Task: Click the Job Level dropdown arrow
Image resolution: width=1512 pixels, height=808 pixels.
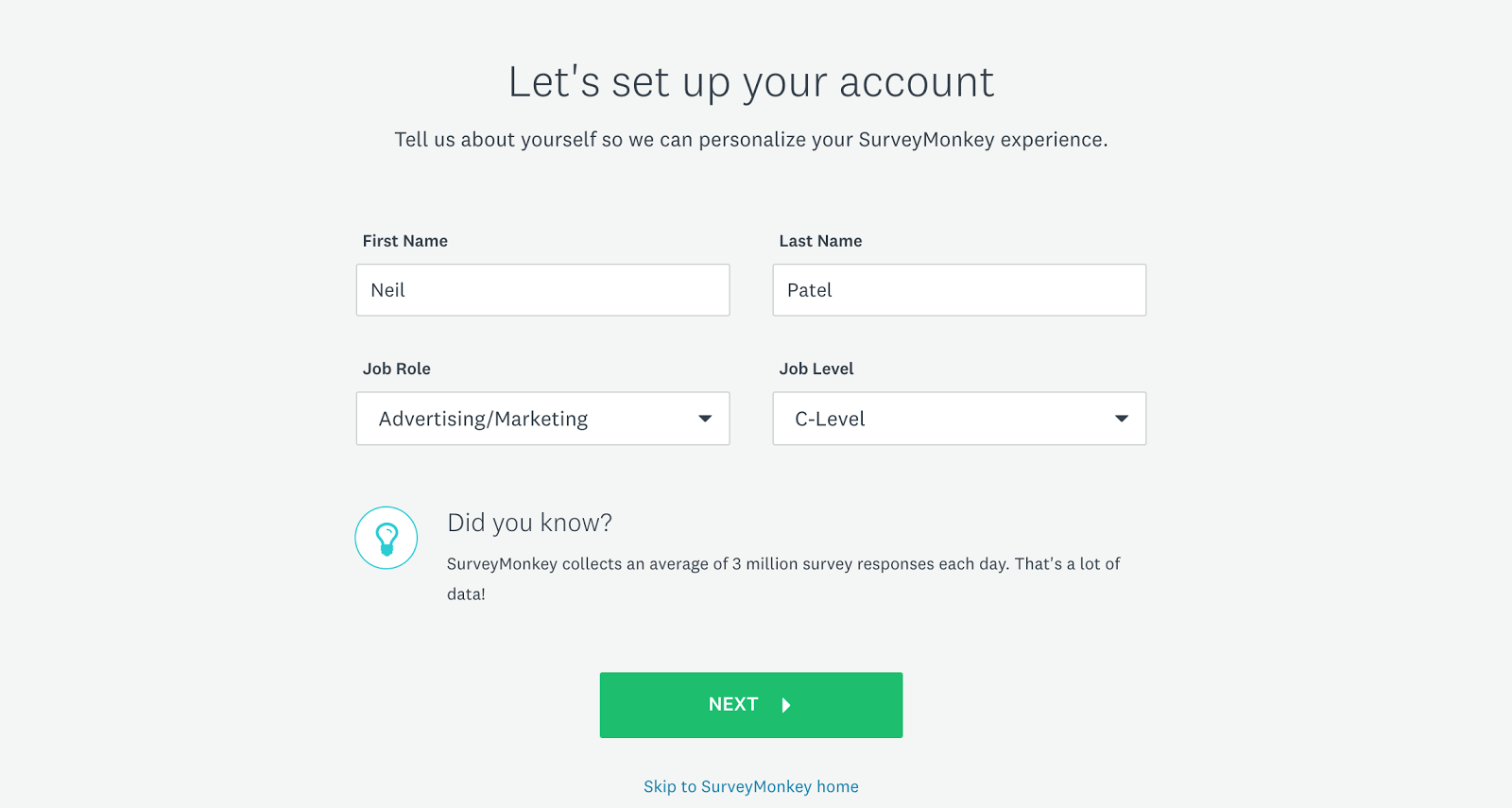Action: (1122, 419)
